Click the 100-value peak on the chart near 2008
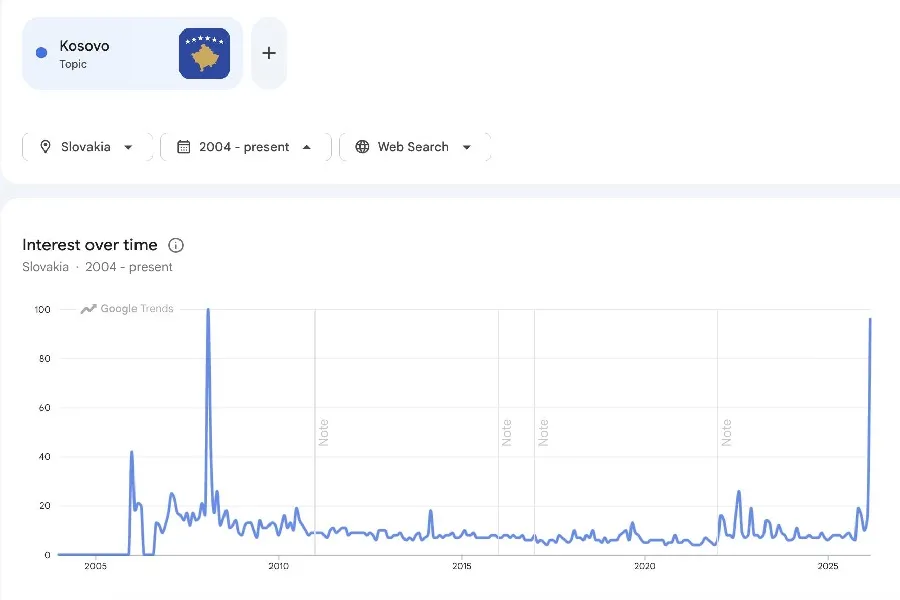 [208, 311]
